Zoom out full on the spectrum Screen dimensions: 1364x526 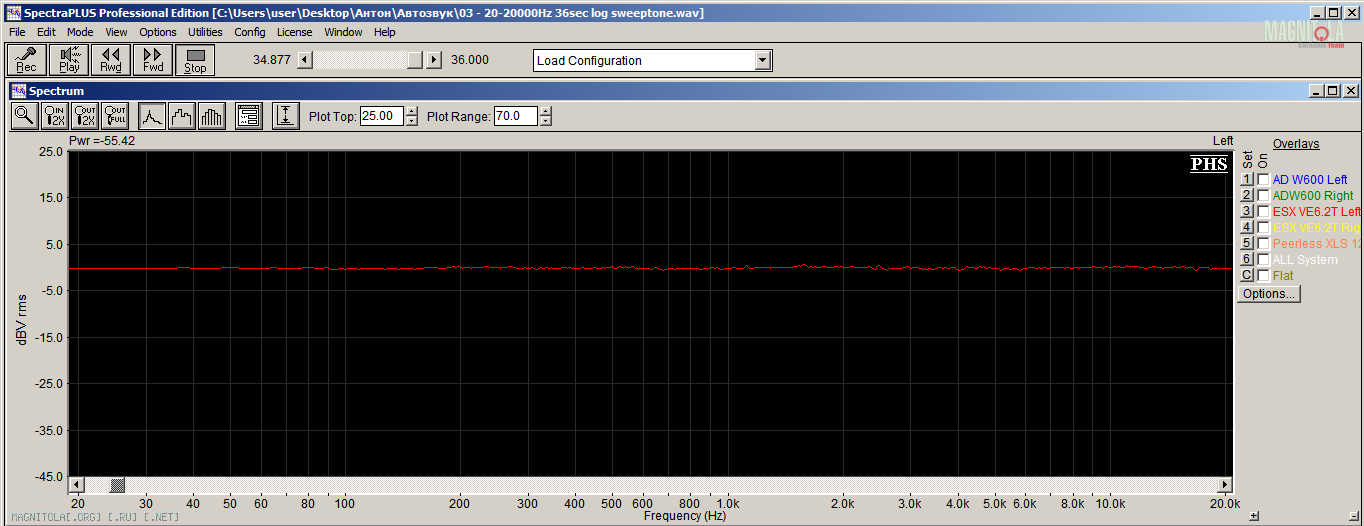click(x=116, y=116)
